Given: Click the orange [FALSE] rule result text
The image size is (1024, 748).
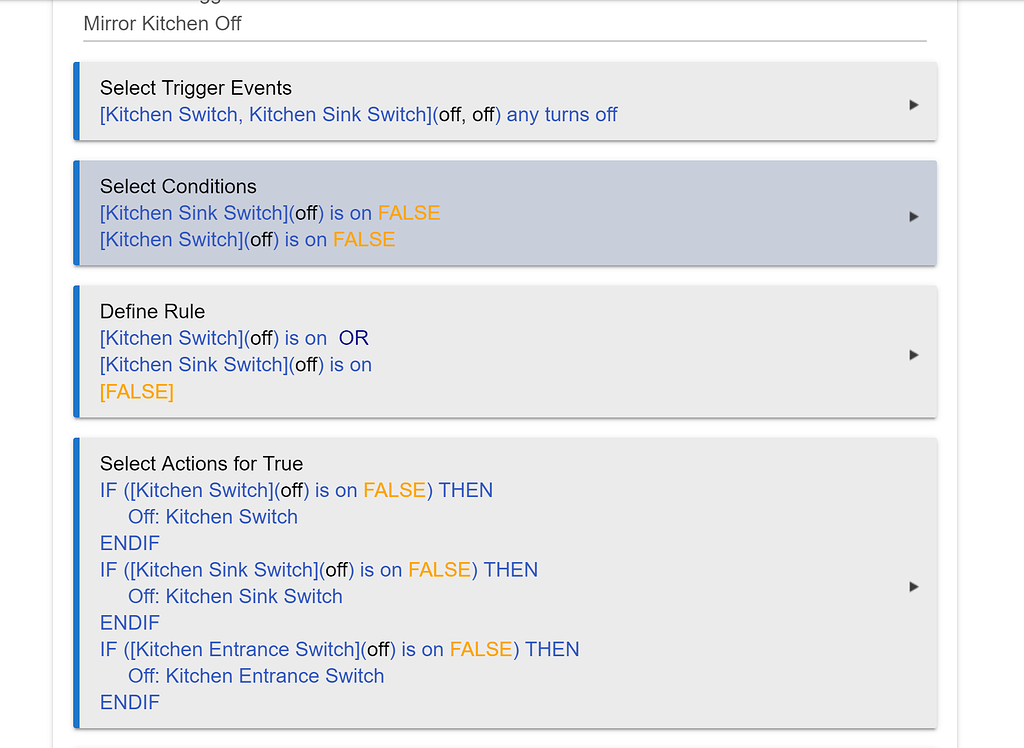Looking at the screenshot, I should tap(136, 391).
